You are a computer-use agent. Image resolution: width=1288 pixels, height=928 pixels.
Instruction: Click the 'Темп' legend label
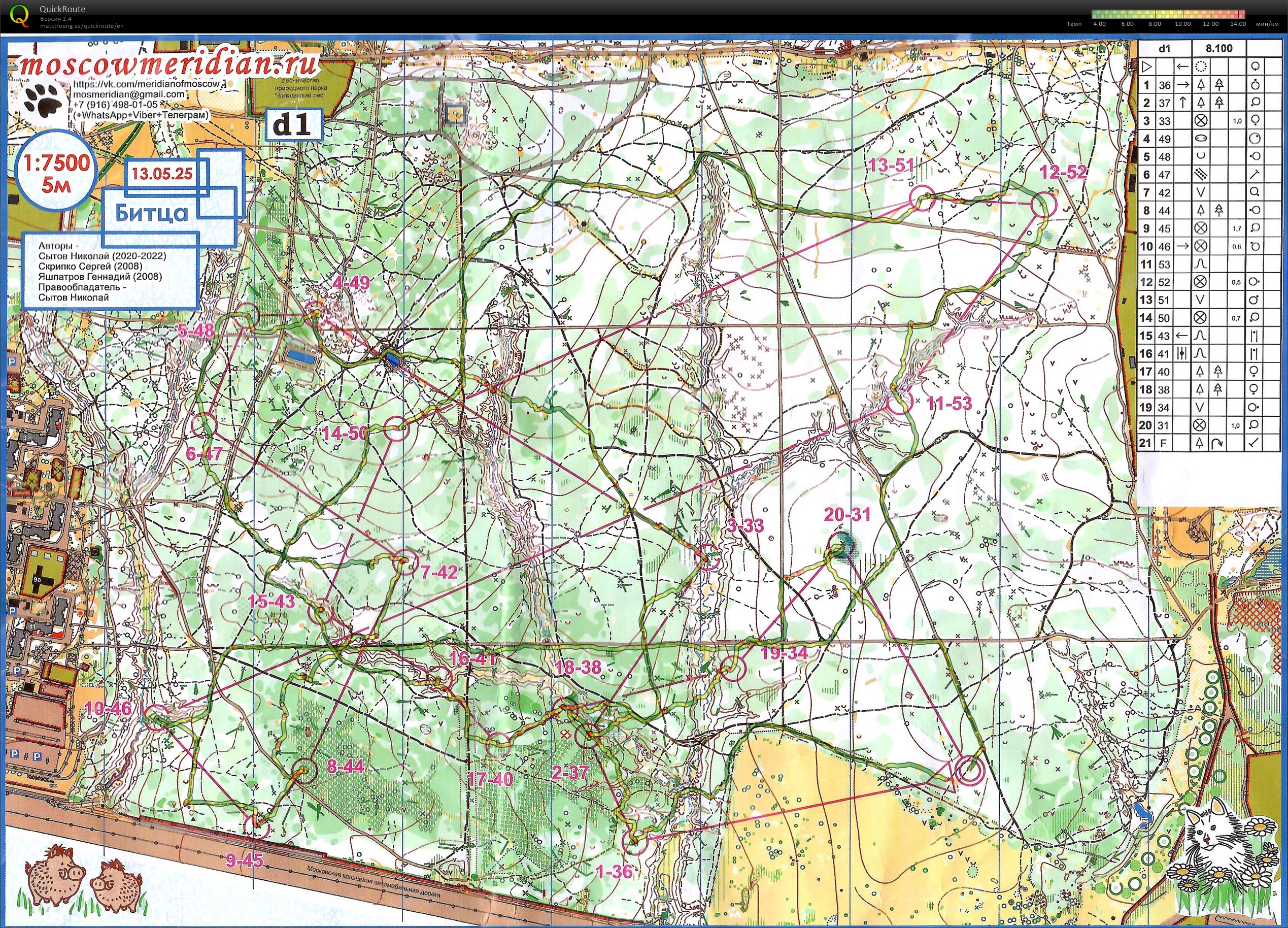(x=1074, y=24)
